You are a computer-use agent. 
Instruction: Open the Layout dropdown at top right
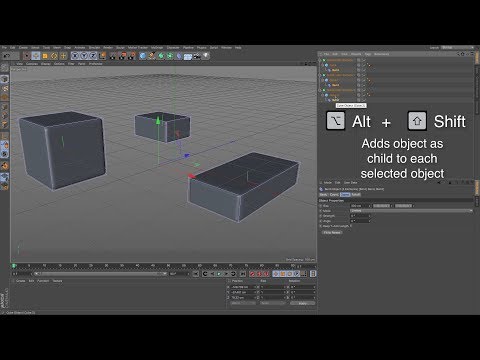457,48
